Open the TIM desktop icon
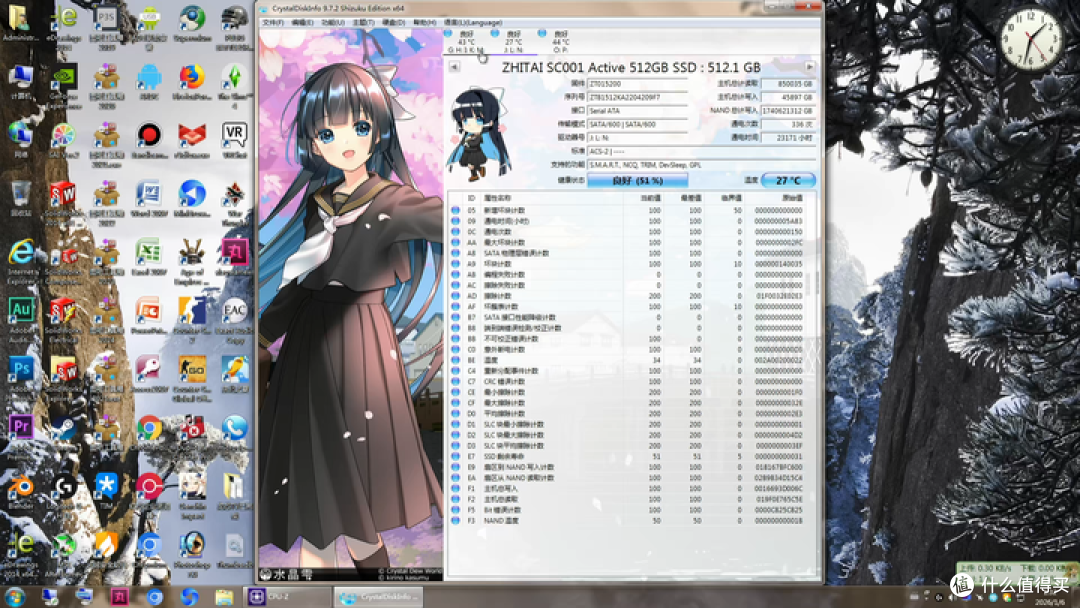 106,491
